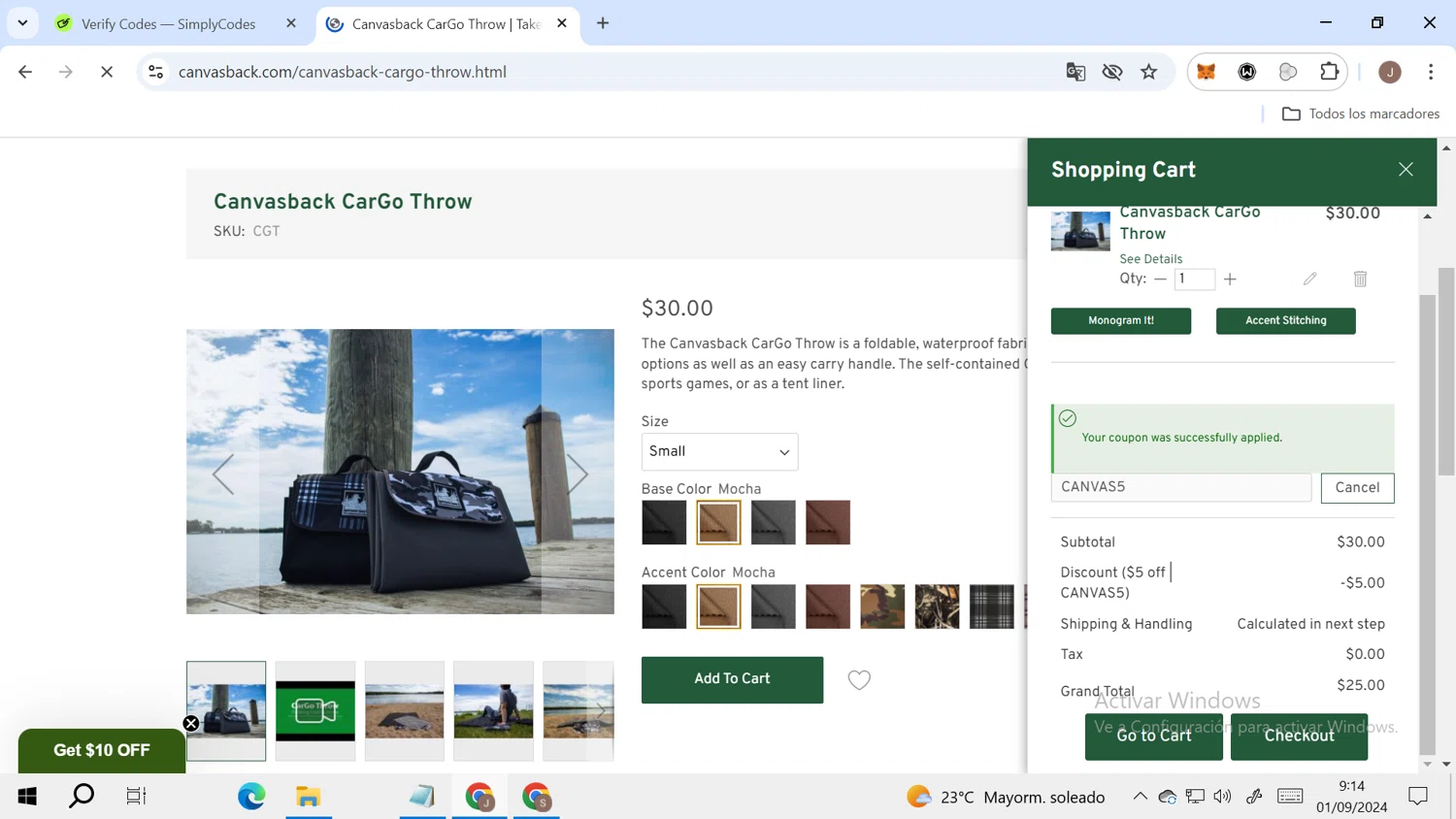Open File Explorer from taskbar
This screenshot has height=819, width=1456.
pyautogui.click(x=309, y=797)
